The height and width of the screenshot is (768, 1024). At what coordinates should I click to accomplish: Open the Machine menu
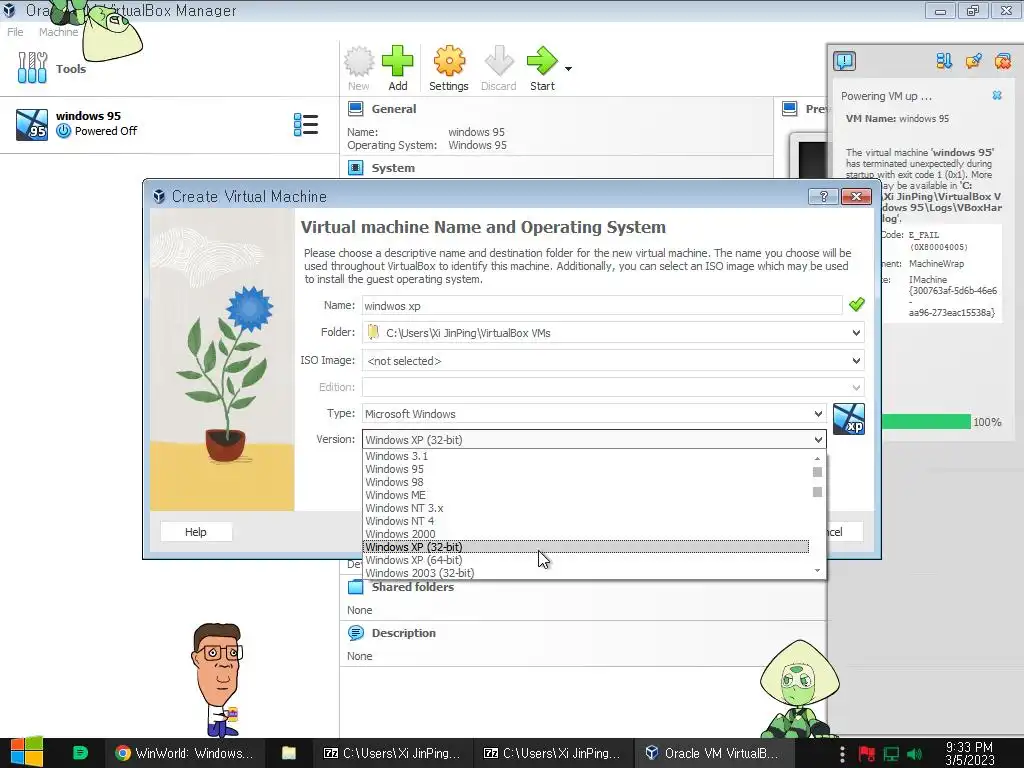(58, 32)
